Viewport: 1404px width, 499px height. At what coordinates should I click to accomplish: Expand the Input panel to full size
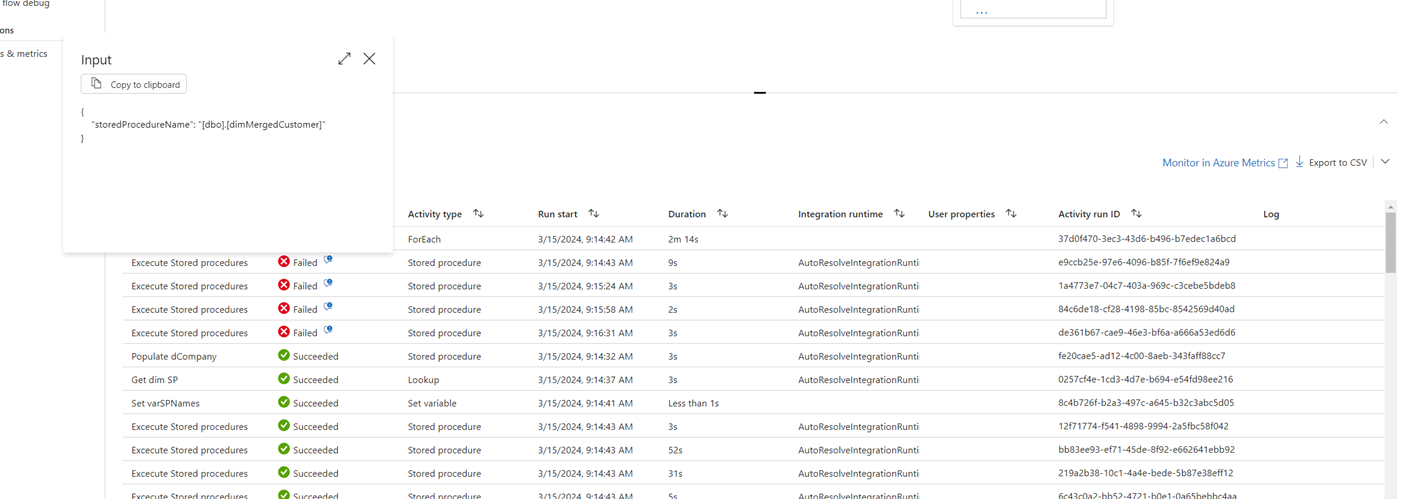[344, 59]
